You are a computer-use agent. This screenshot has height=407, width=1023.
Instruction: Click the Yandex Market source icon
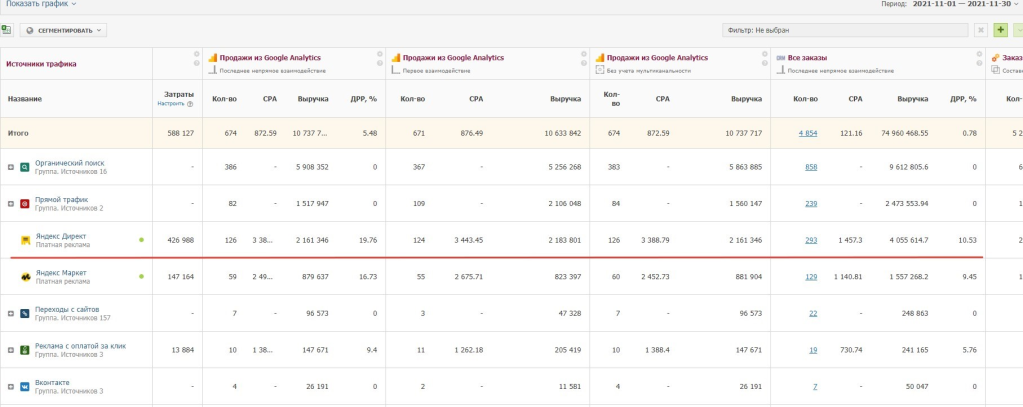[25, 276]
